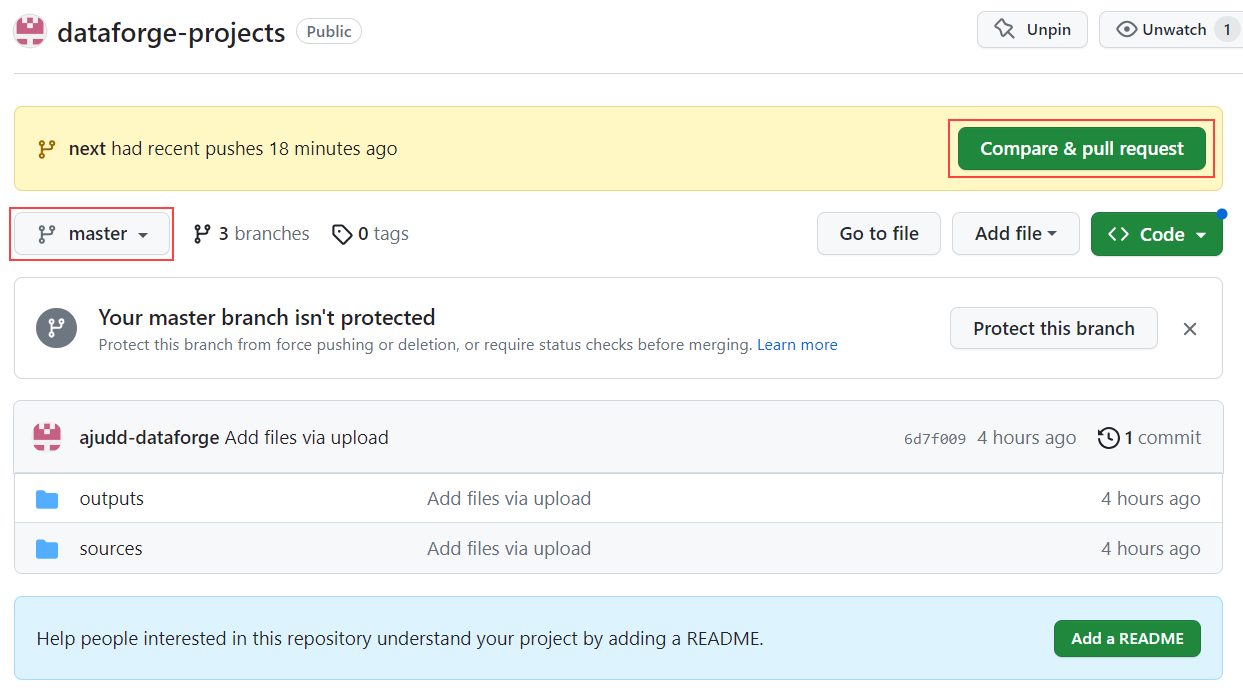Follow the Learn more link
Screen dimensions: 1243x691
(x=797, y=345)
